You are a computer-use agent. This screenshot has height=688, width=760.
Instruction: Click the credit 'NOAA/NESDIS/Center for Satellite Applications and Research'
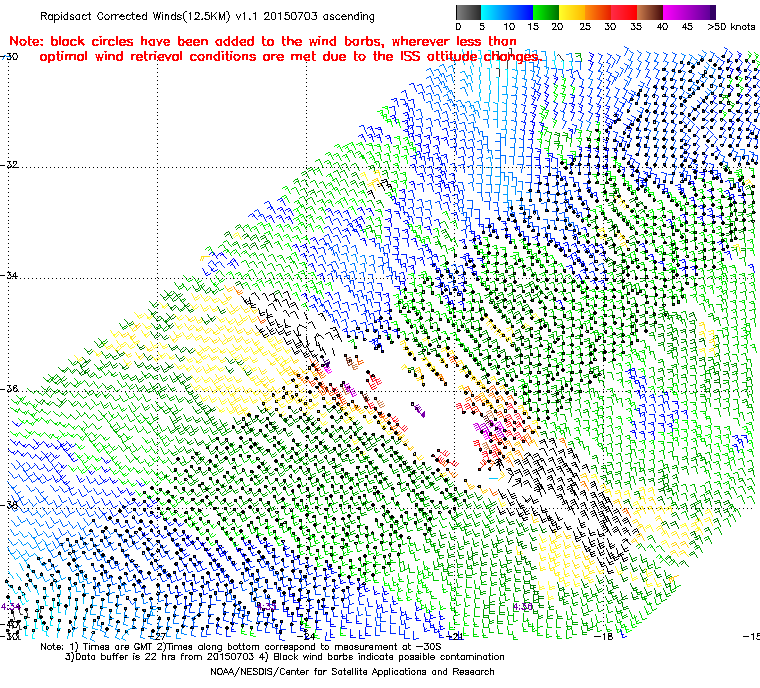352,672
